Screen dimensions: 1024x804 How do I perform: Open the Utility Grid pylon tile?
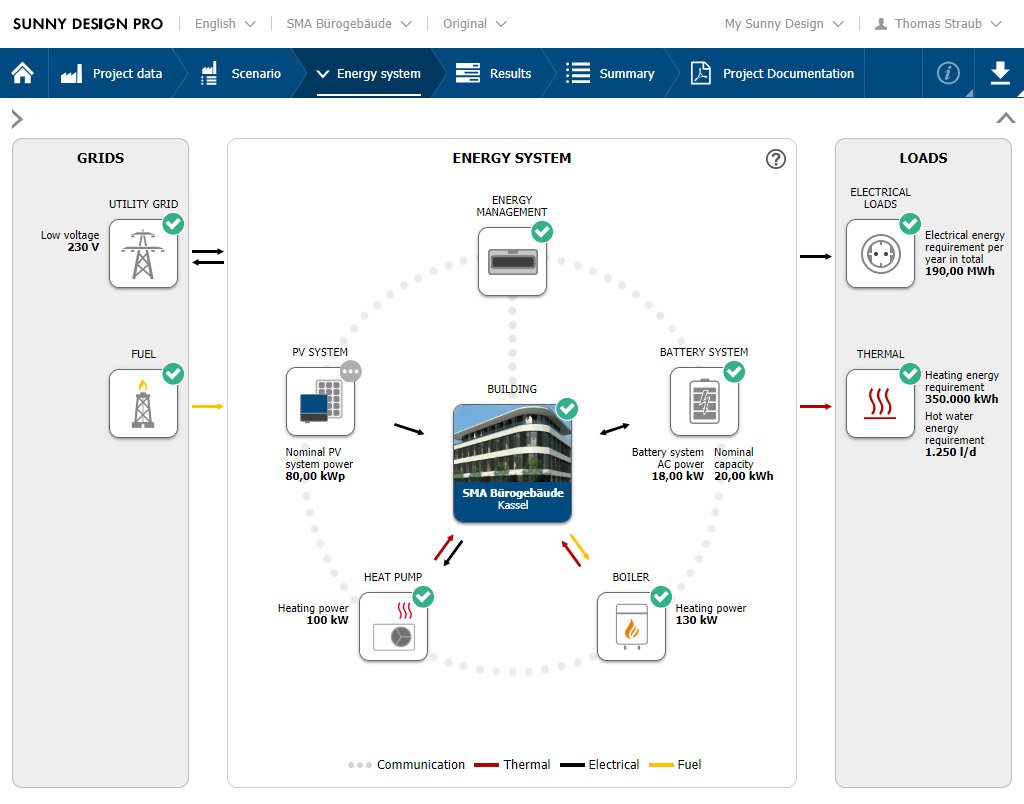(143, 253)
